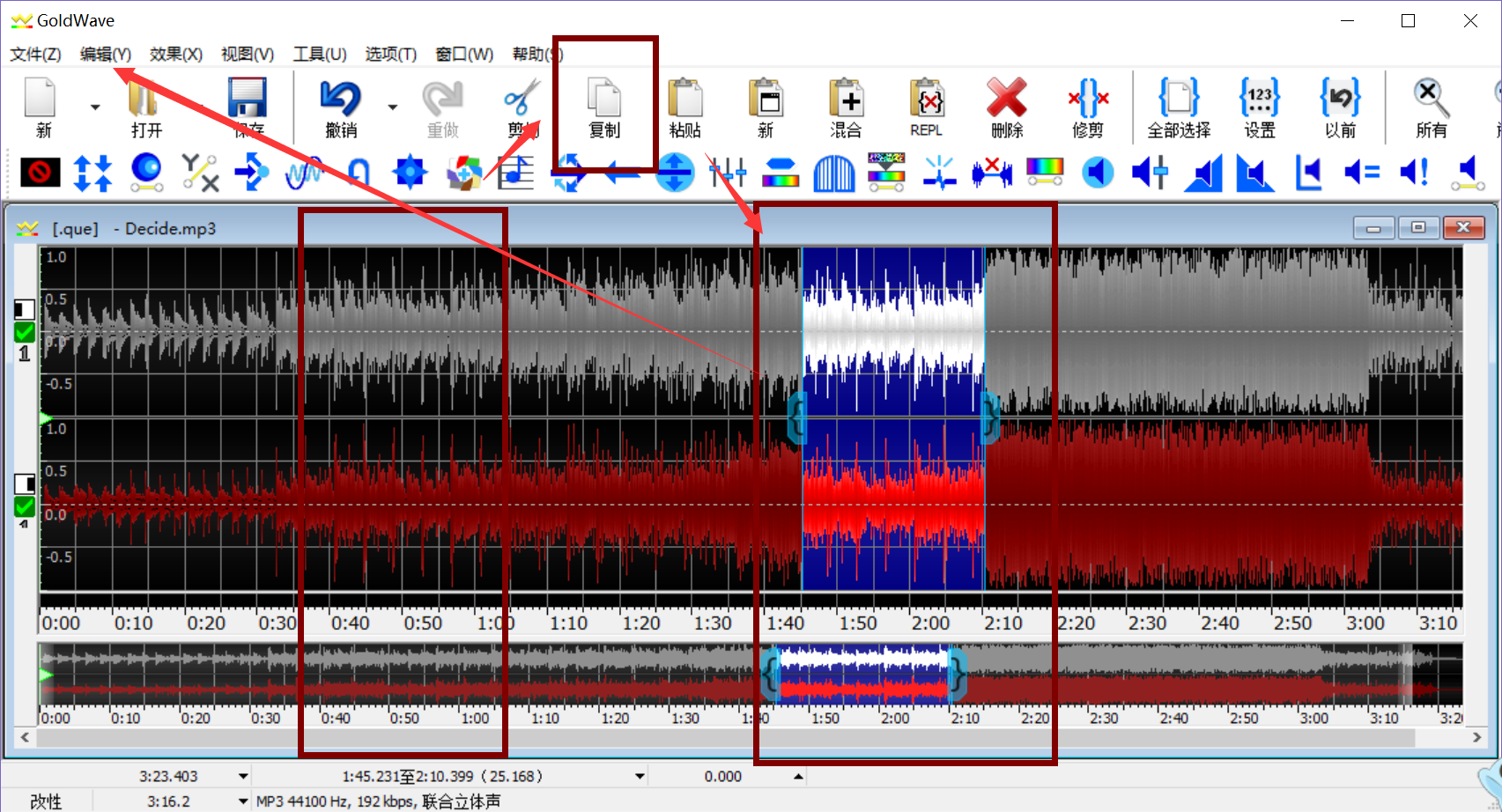
Task: Click the Select All (全部选择) icon
Action: [x=1178, y=106]
